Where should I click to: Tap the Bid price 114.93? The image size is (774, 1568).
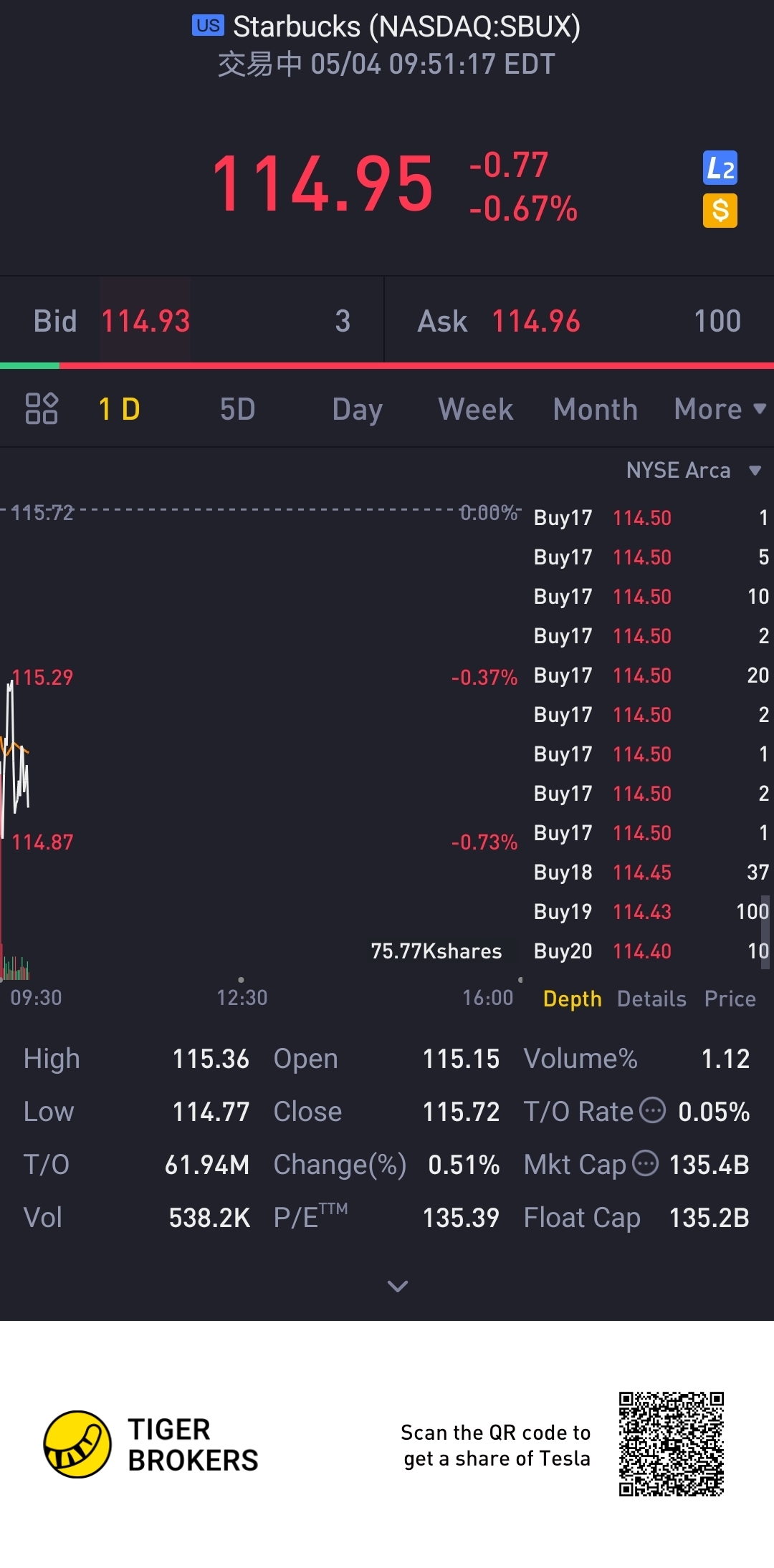point(145,321)
